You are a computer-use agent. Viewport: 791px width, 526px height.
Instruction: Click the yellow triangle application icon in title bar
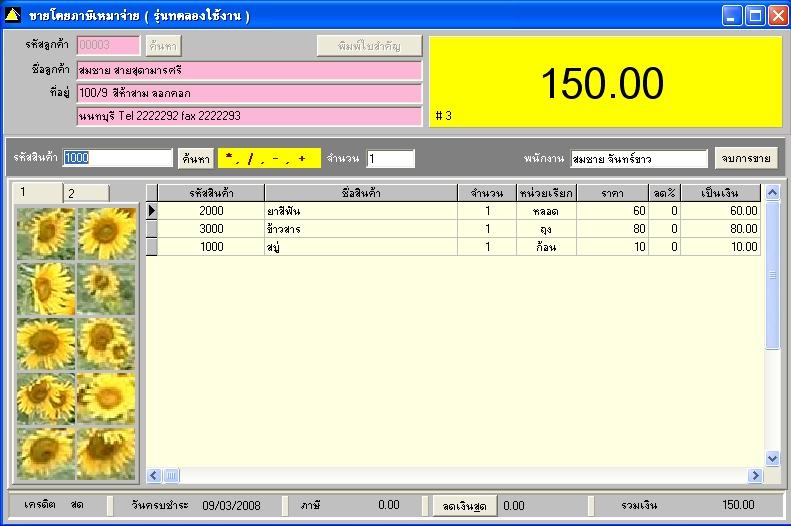tap(13, 16)
